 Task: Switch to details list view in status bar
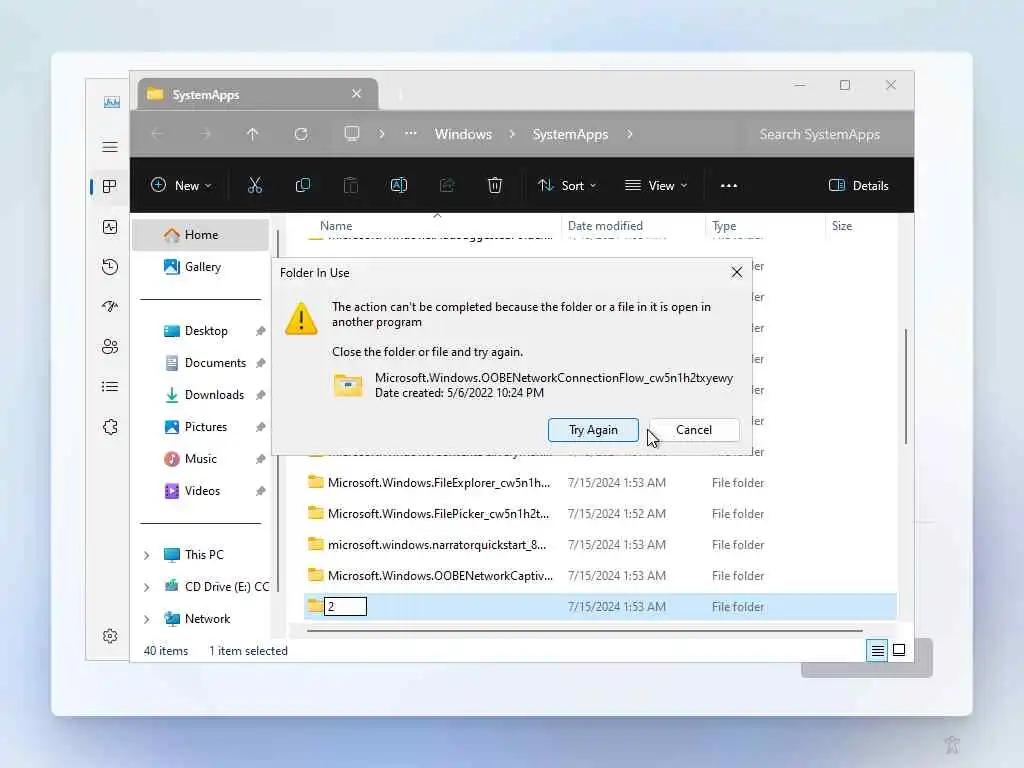877,650
